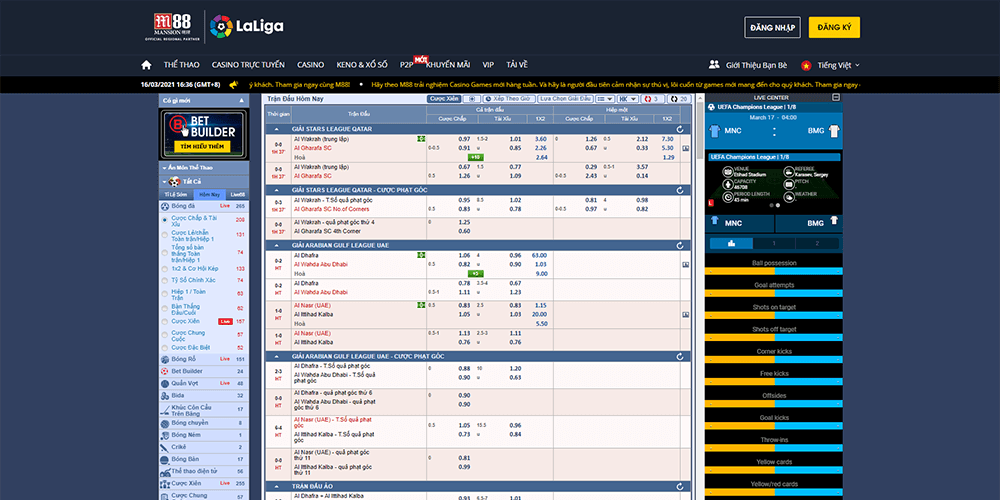The image size is (1000, 500).
Task: Select the Tỷ Số Chính Xác radio option
Action: tap(165, 280)
